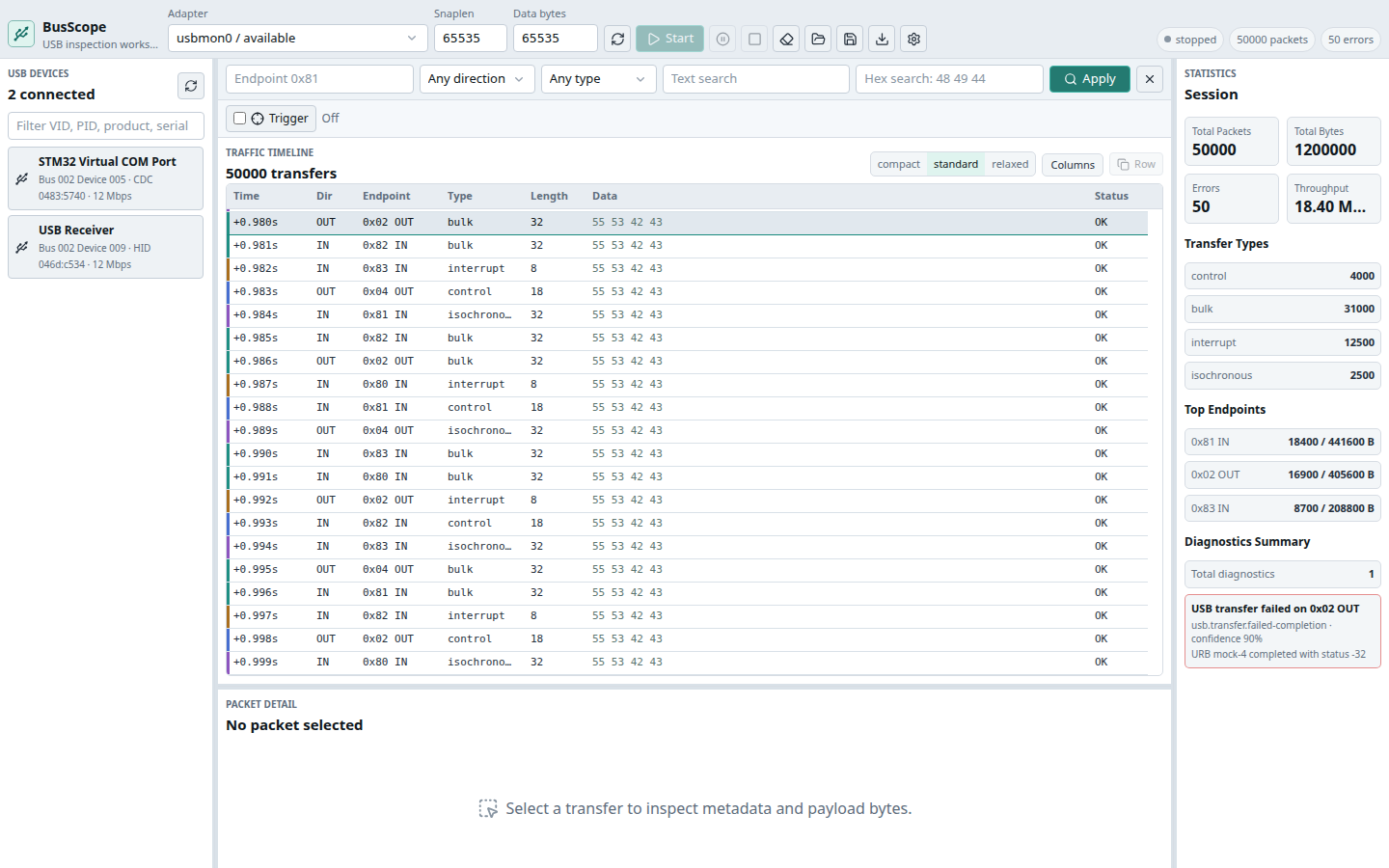This screenshot has height=868, width=1389.
Task: Select the STM32 Virtual COM Port device
Action: click(x=106, y=178)
